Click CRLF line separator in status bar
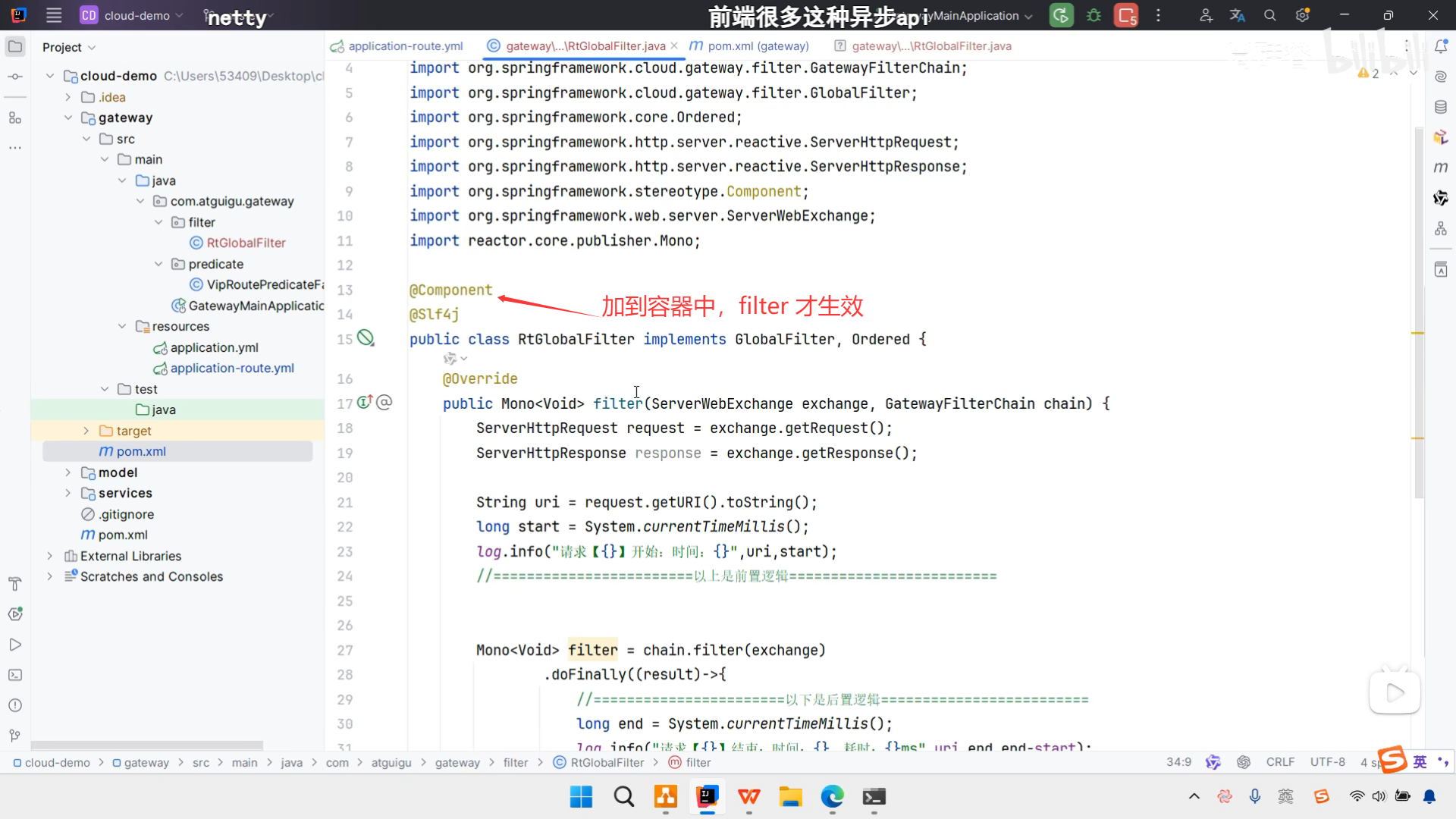 pyautogui.click(x=1280, y=762)
